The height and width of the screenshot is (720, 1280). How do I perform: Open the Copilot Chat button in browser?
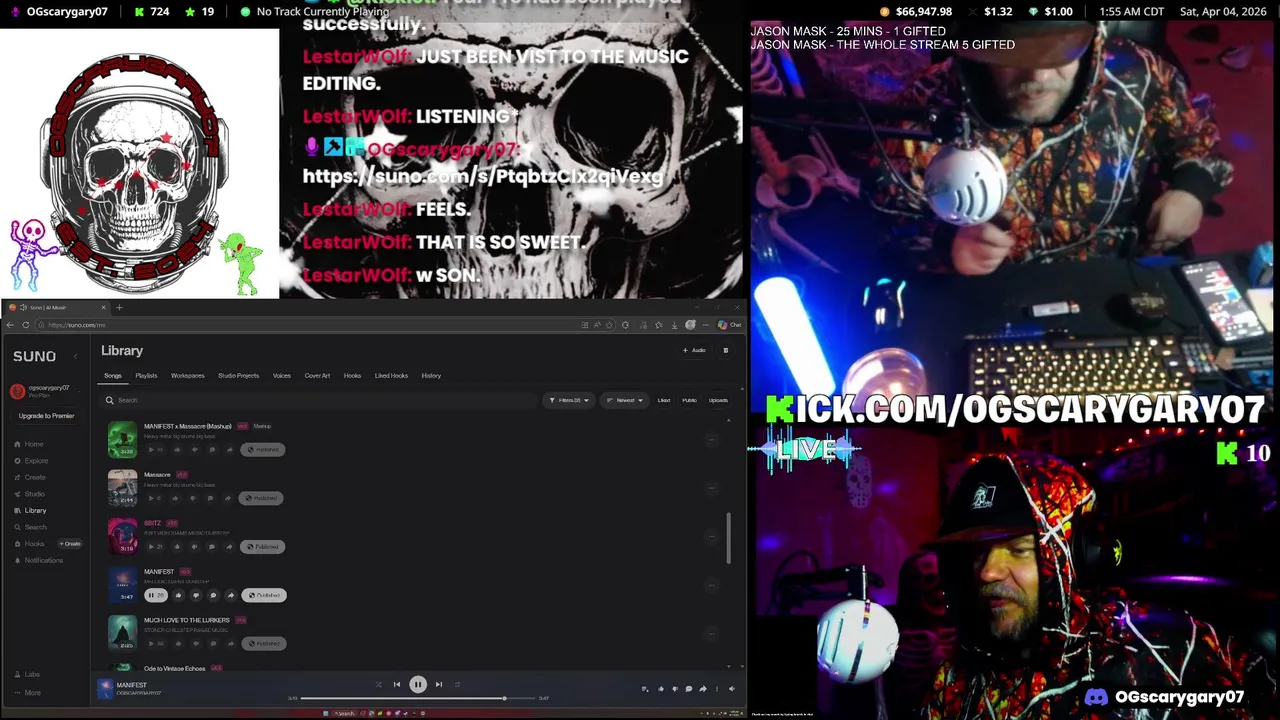[x=731, y=325]
